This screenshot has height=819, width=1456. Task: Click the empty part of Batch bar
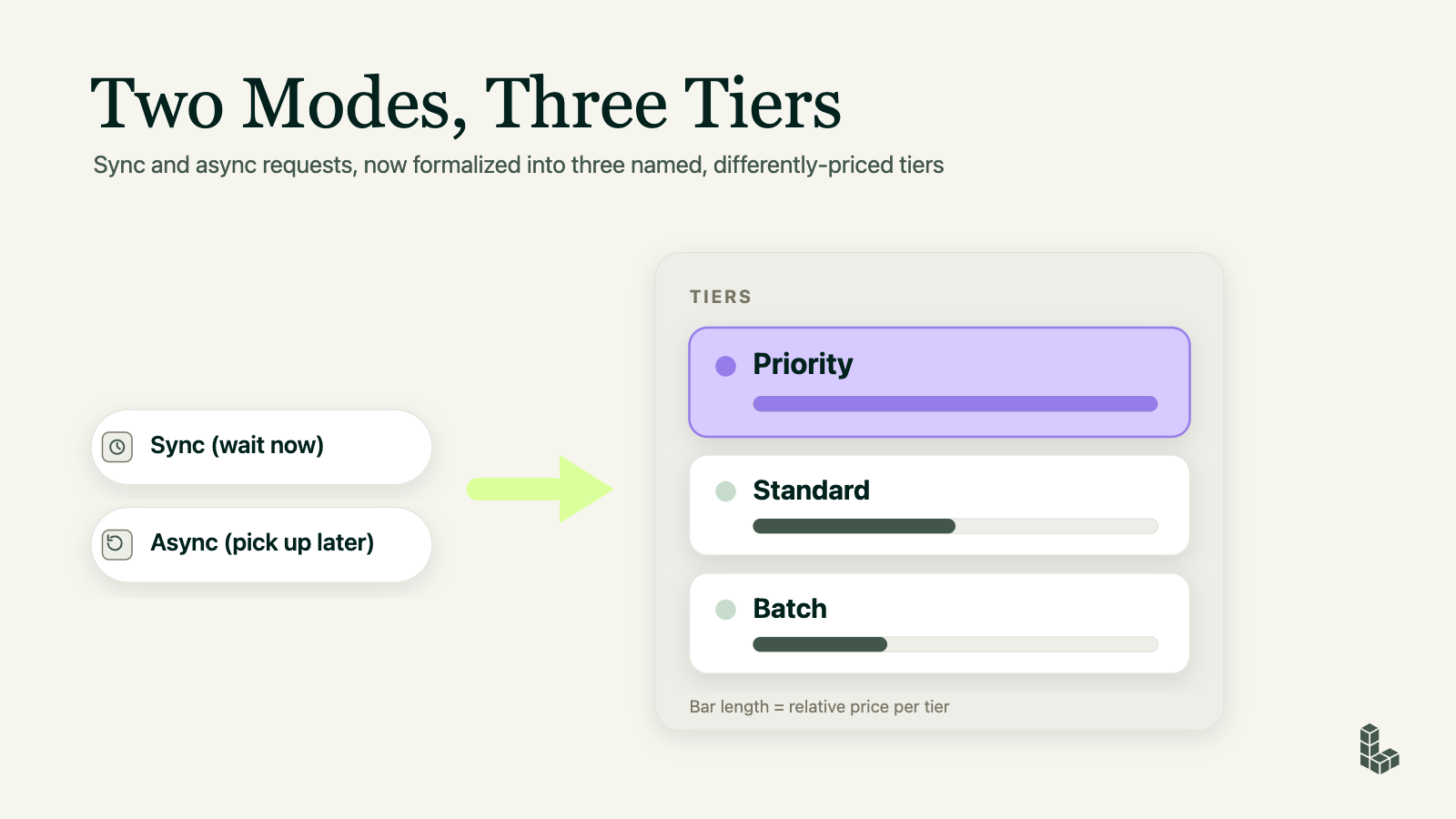click(x=1023, y=644)
